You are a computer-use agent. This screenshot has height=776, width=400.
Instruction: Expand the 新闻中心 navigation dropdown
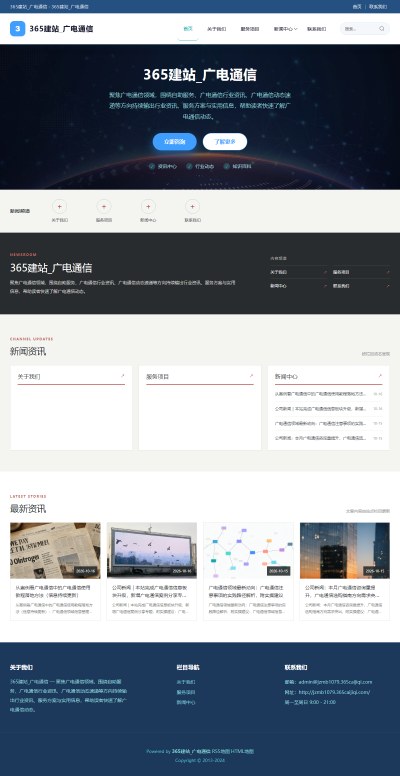pos(285,29)
